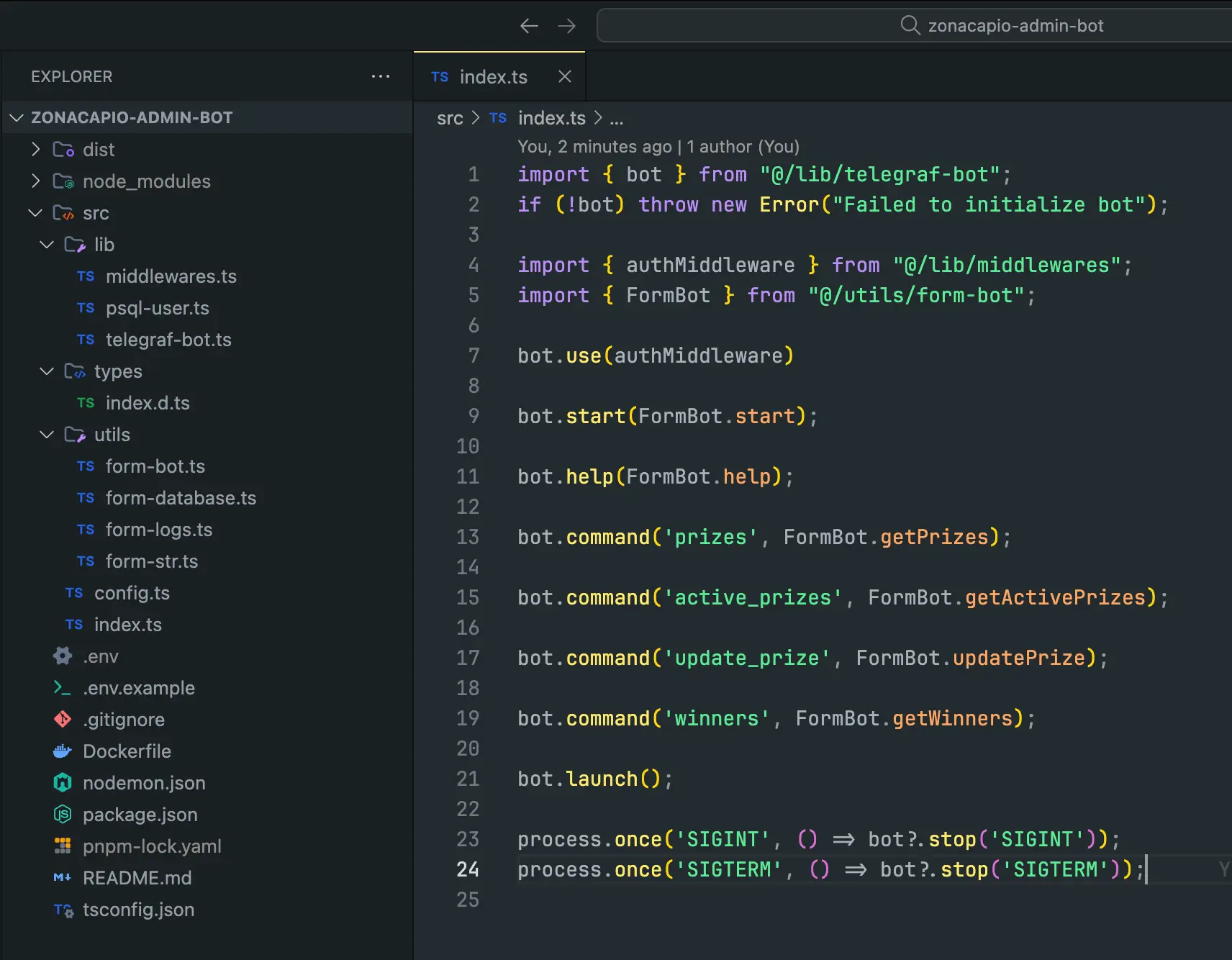The image size is (1232, 960).
Task: Click the getWinners reference on line 19
Action: click(x=953, y=718)
